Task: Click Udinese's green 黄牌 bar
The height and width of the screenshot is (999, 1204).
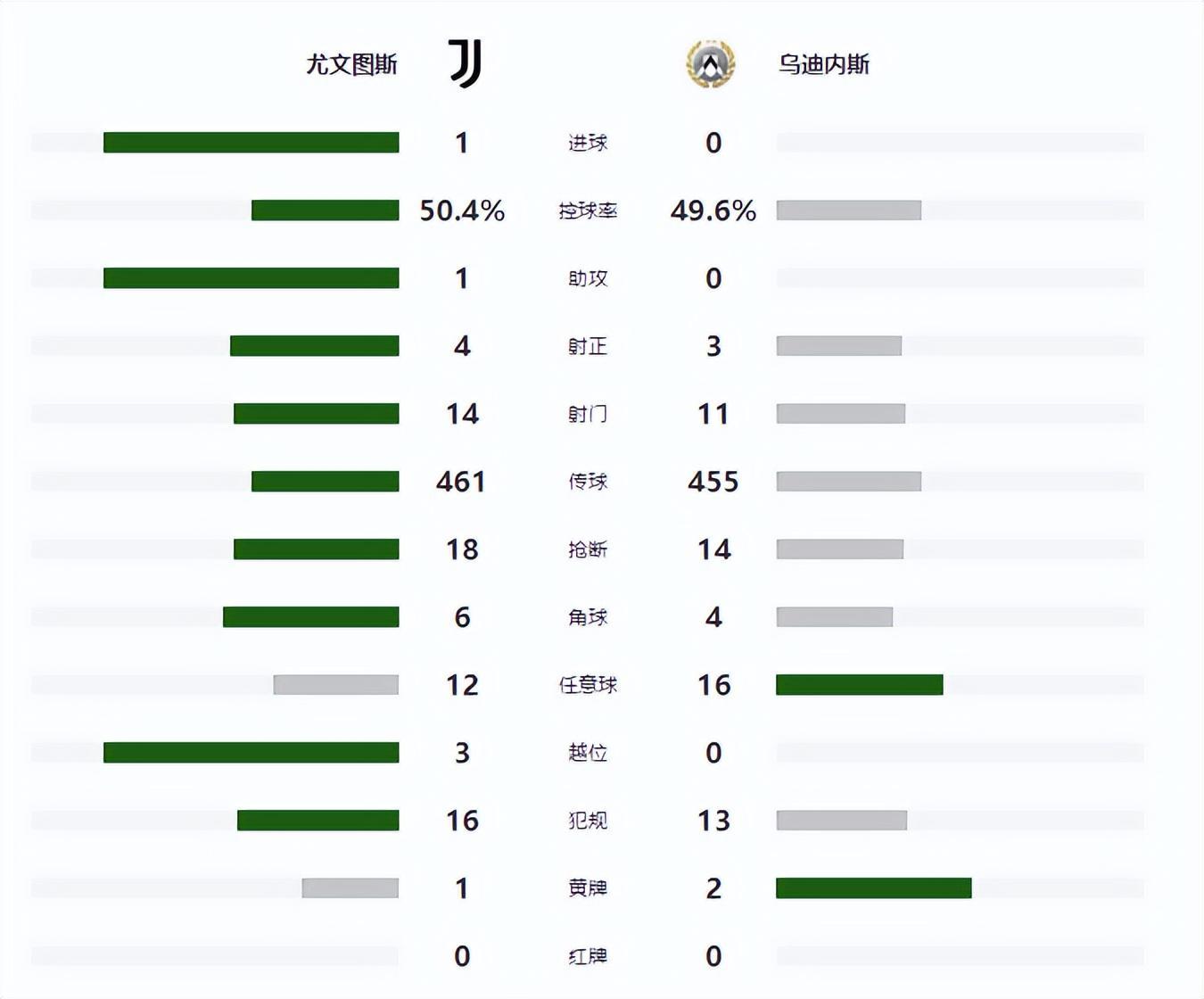Action: click(873, 888)
